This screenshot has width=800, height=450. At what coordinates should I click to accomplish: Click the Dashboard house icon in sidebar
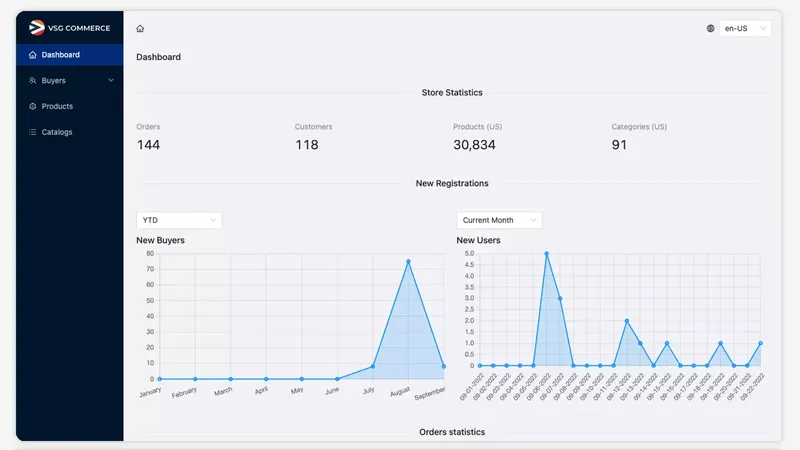[x=33, y=55]
